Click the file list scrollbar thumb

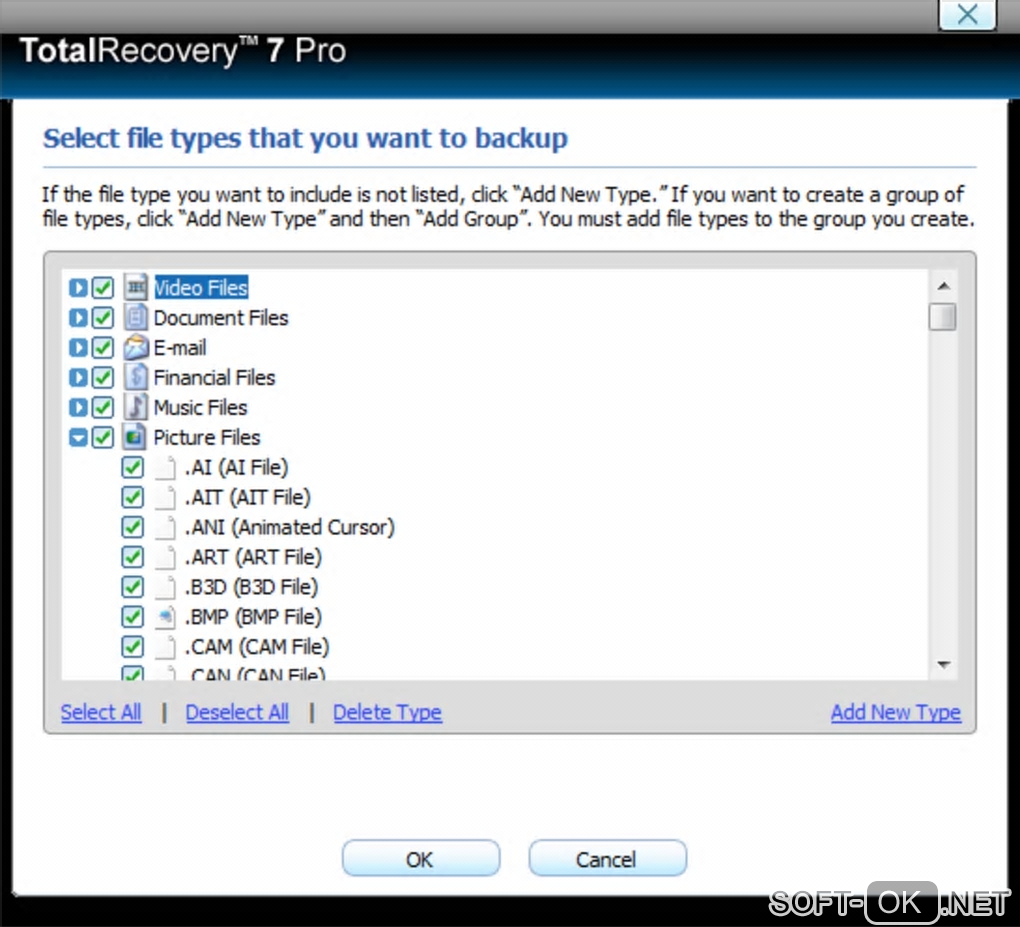[943, 317]
